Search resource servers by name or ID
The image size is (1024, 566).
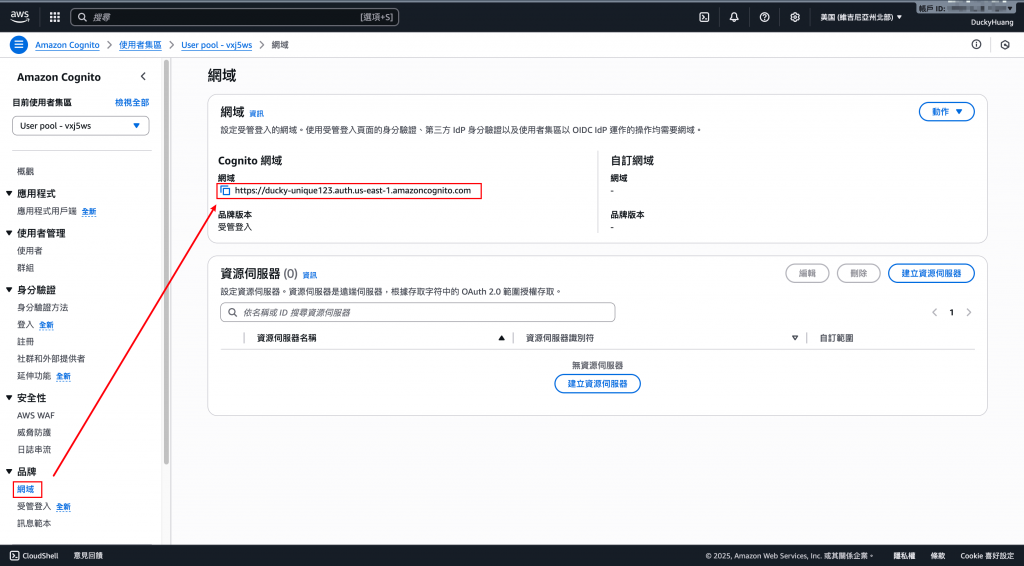point(417,313)
